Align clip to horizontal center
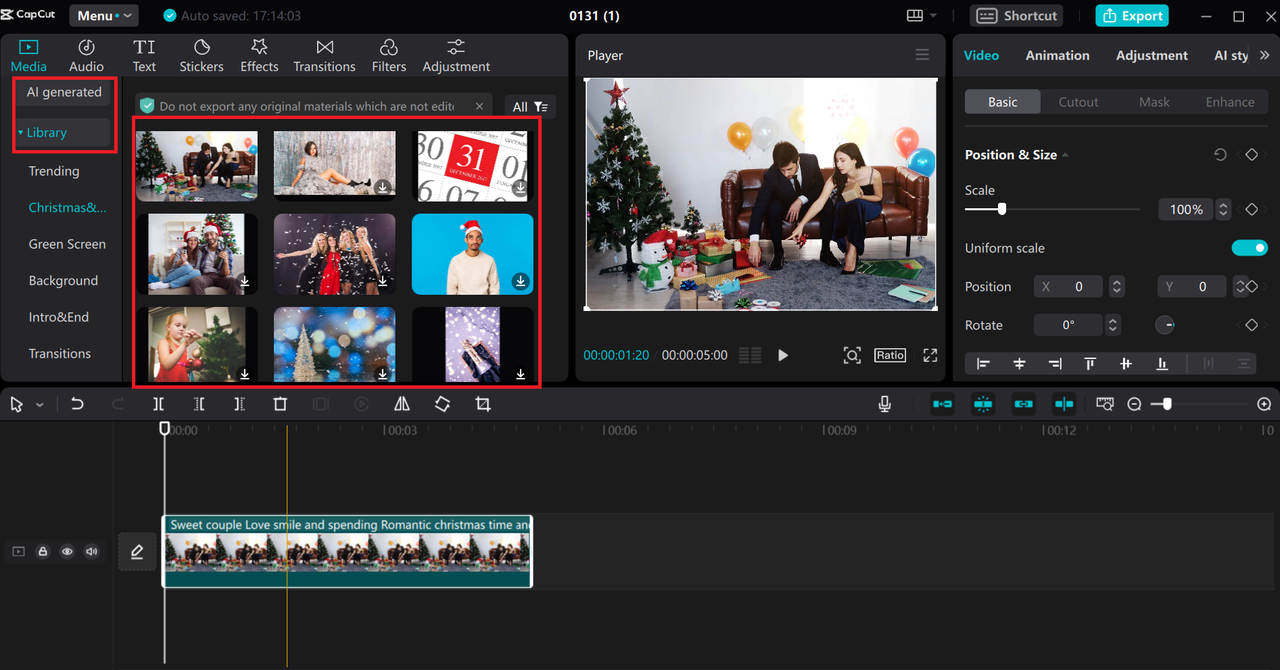Image resolution: width=1280 pixels, height=670 pixels. (x=1019, y=364)
